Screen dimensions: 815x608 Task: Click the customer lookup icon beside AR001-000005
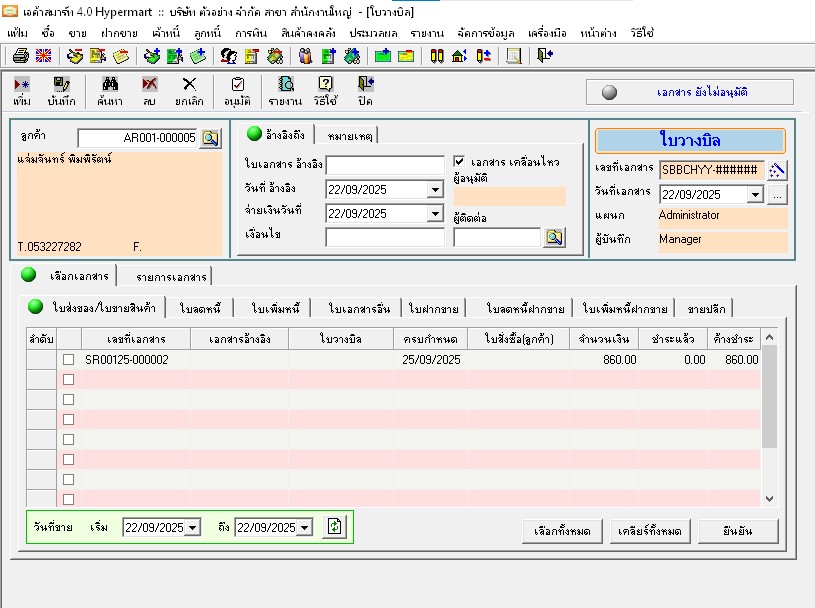210,138
